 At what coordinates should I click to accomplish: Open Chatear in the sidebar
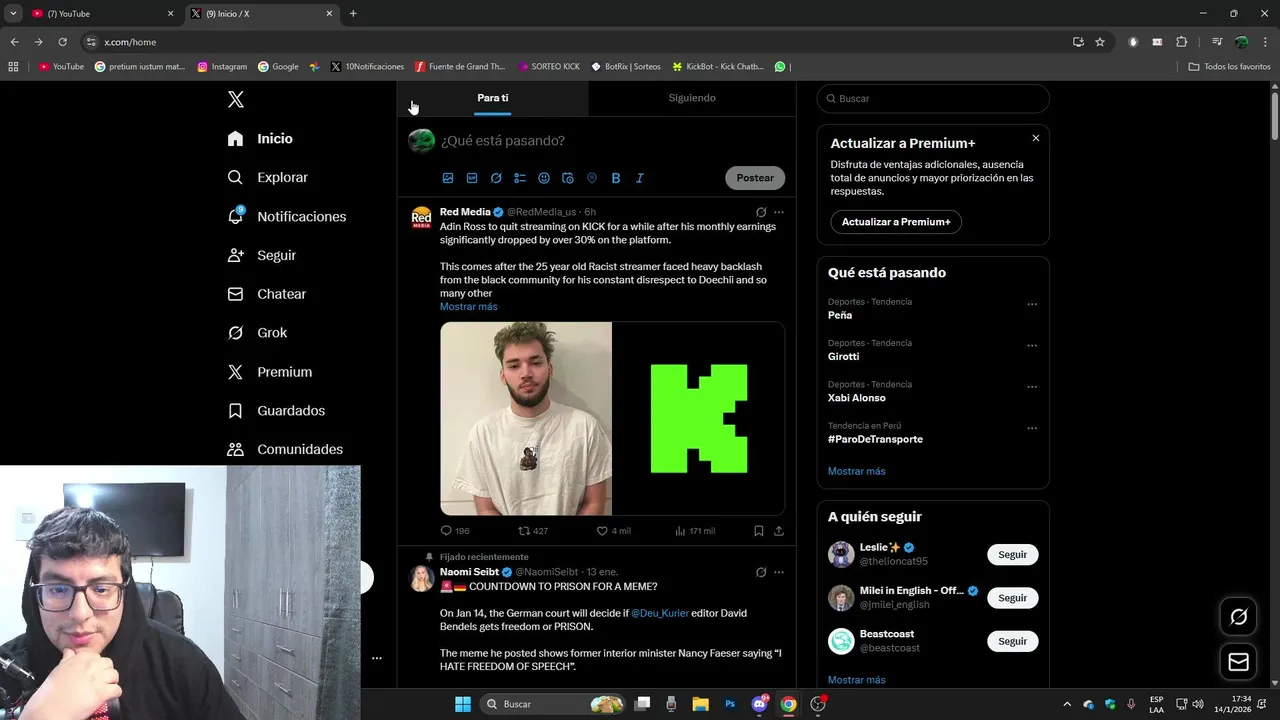pos(266,294)
